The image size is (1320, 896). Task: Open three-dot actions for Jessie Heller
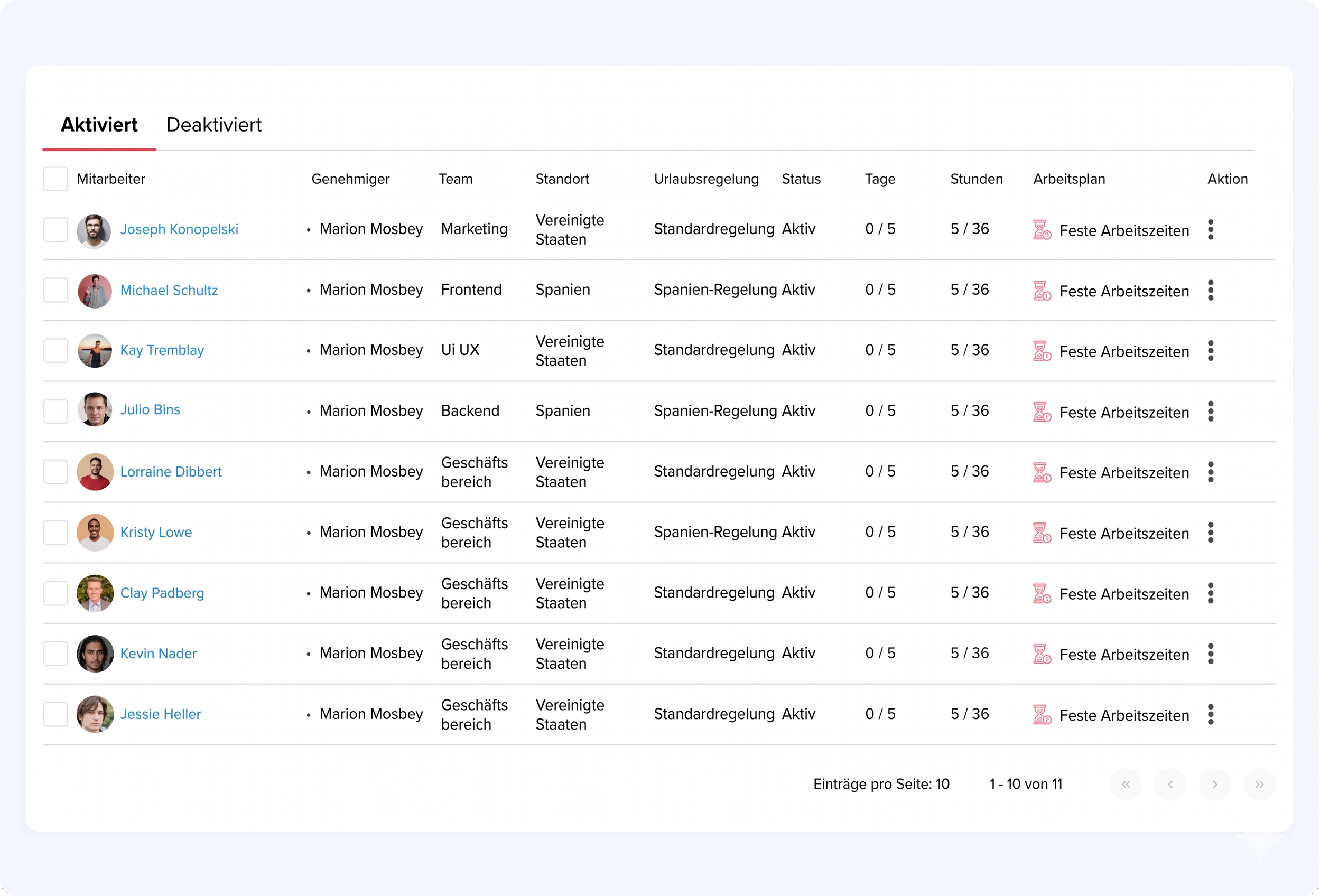click(1211, 714)
